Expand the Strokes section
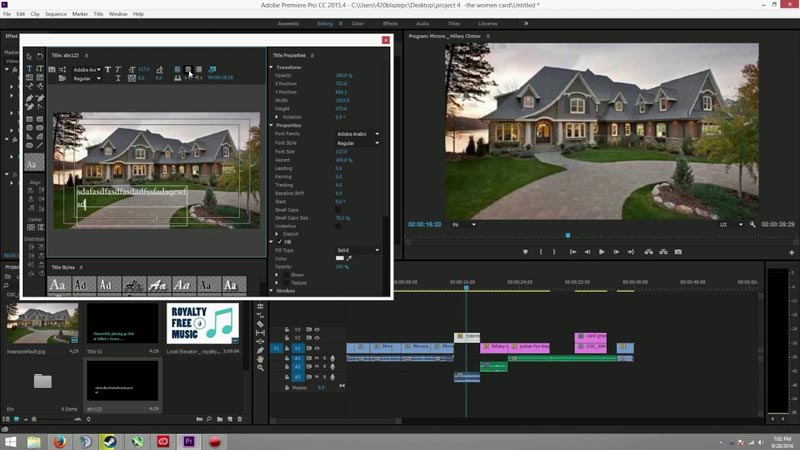The image size is (800, 450). 271,291
